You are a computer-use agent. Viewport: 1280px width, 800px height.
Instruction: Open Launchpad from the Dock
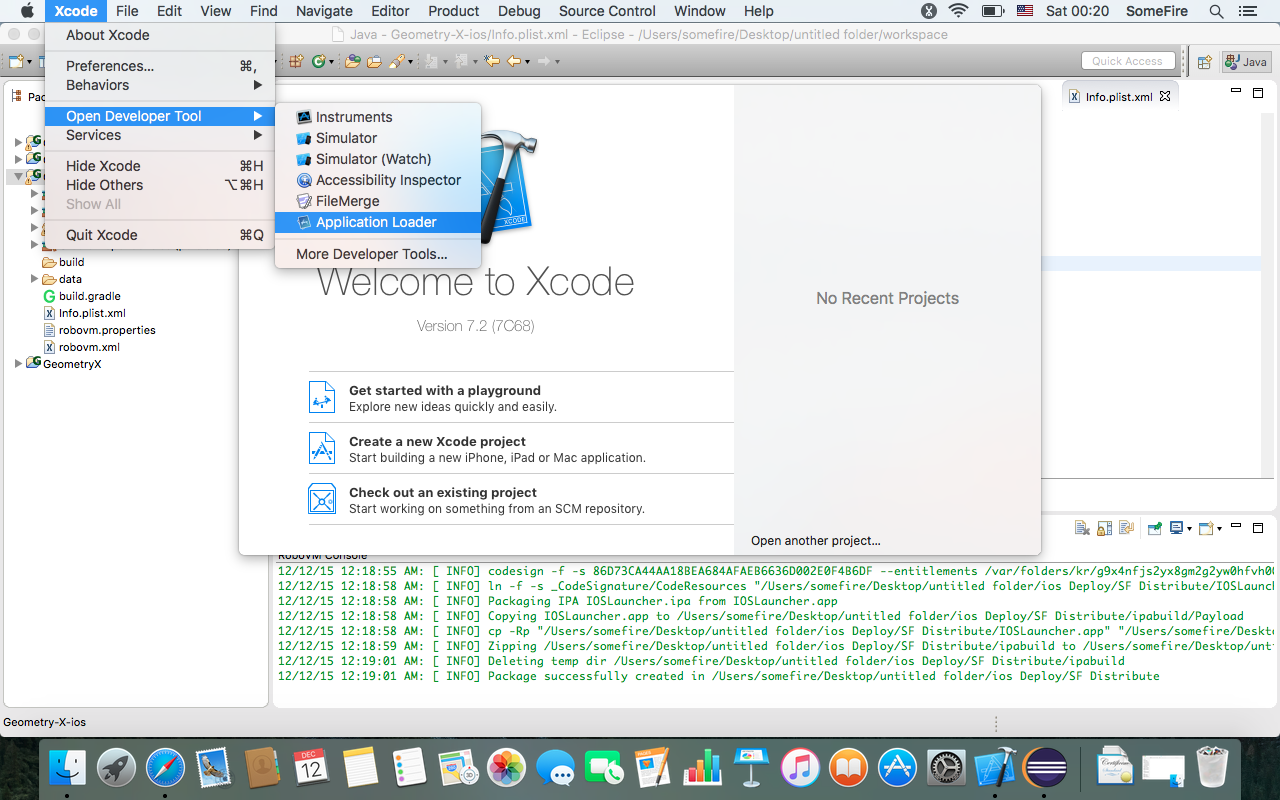(x=117, y=768)
